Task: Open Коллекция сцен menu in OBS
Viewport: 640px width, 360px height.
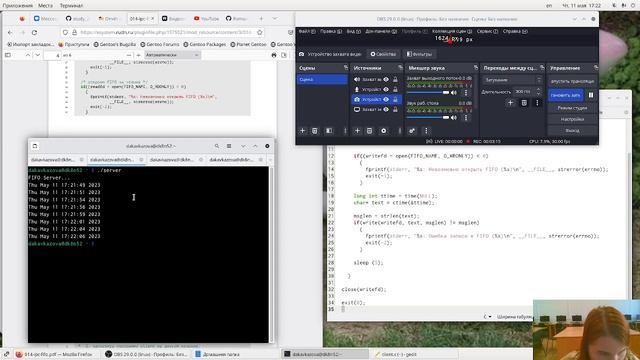Action: pyautogui.click(x=452, y=31)
